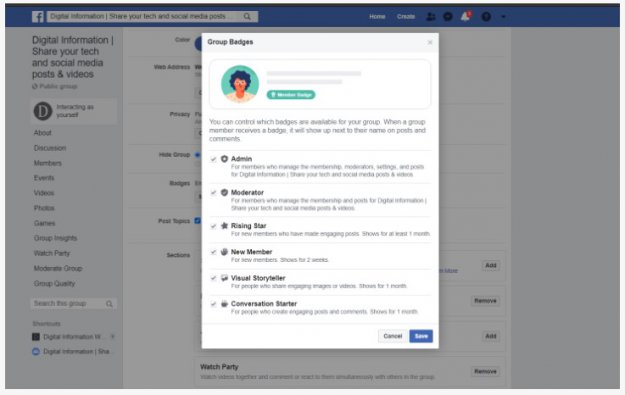Uncheck the Admin badge checkbox
The width and height of the screenshot is (625, 395).
pos(213,159)
